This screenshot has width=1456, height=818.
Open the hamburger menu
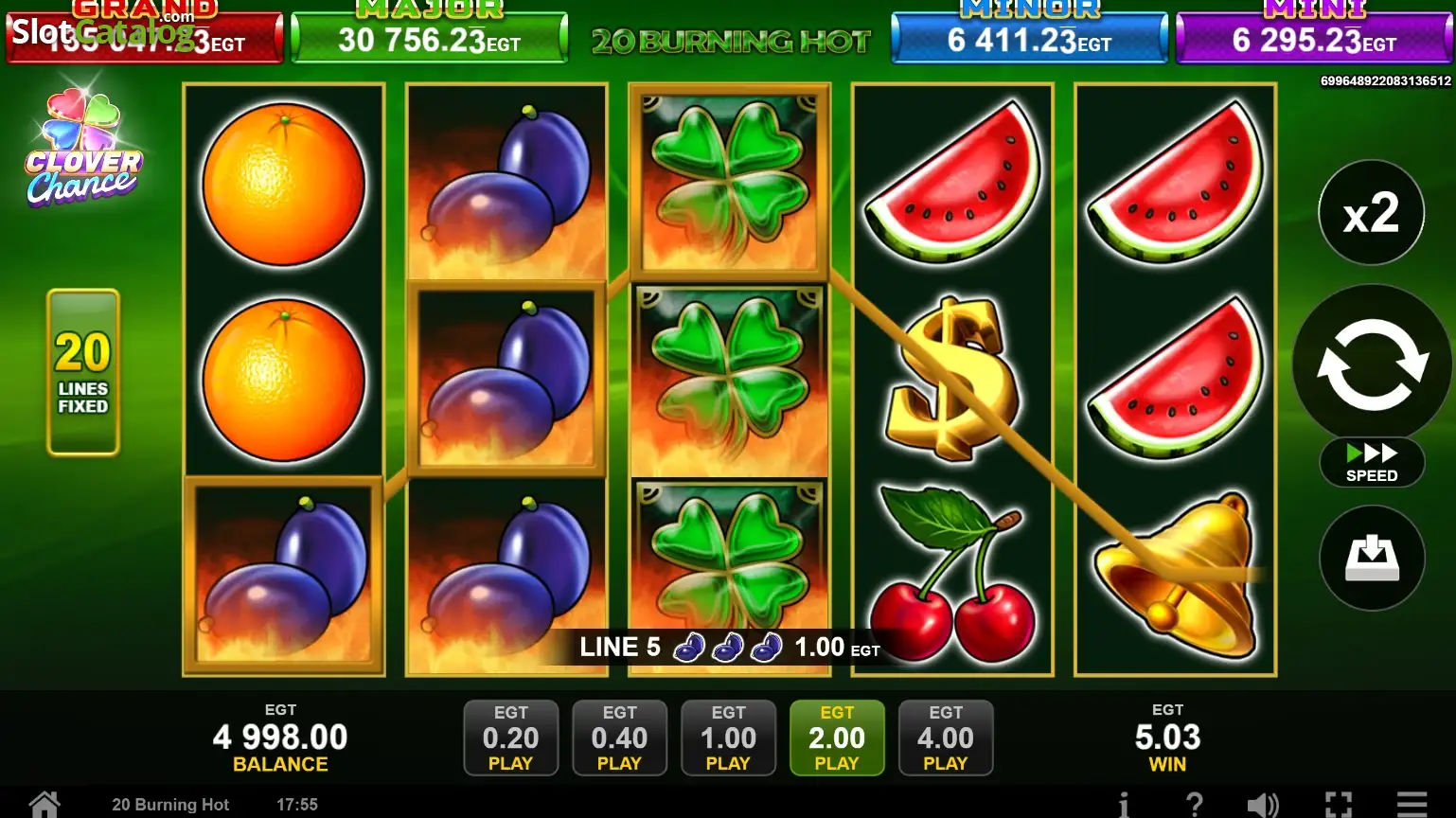click(x=1412, y=805)
